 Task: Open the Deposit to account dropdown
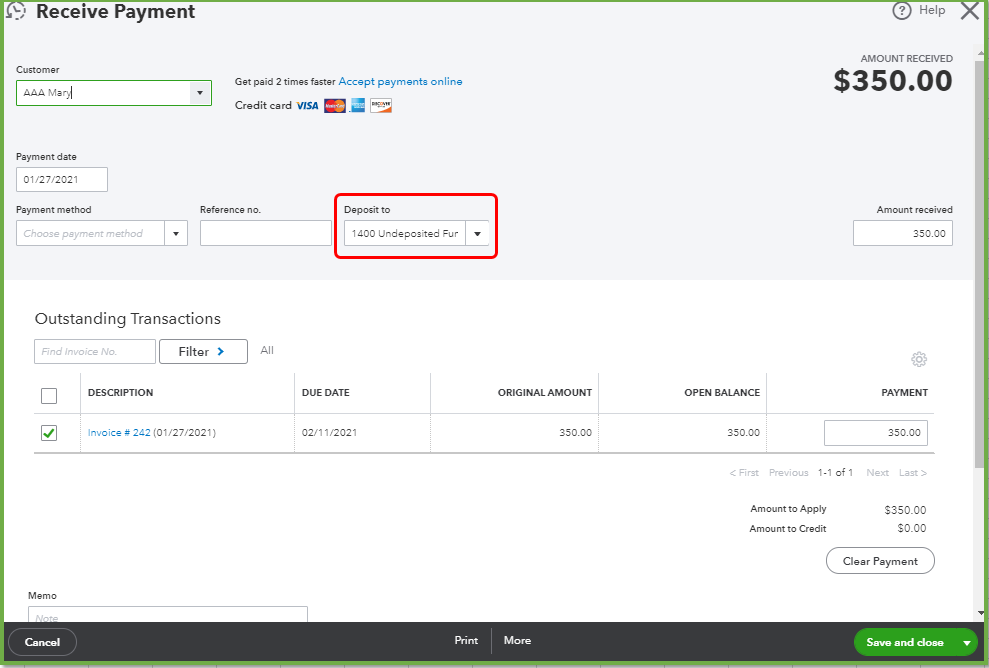(477, 233)
